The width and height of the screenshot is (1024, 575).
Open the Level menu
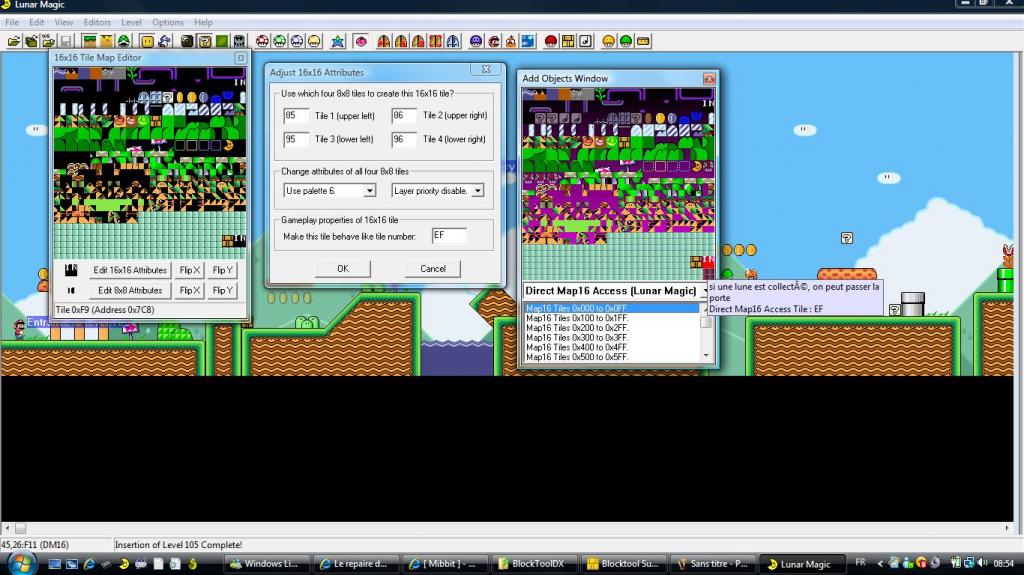(x=131, y=22)
